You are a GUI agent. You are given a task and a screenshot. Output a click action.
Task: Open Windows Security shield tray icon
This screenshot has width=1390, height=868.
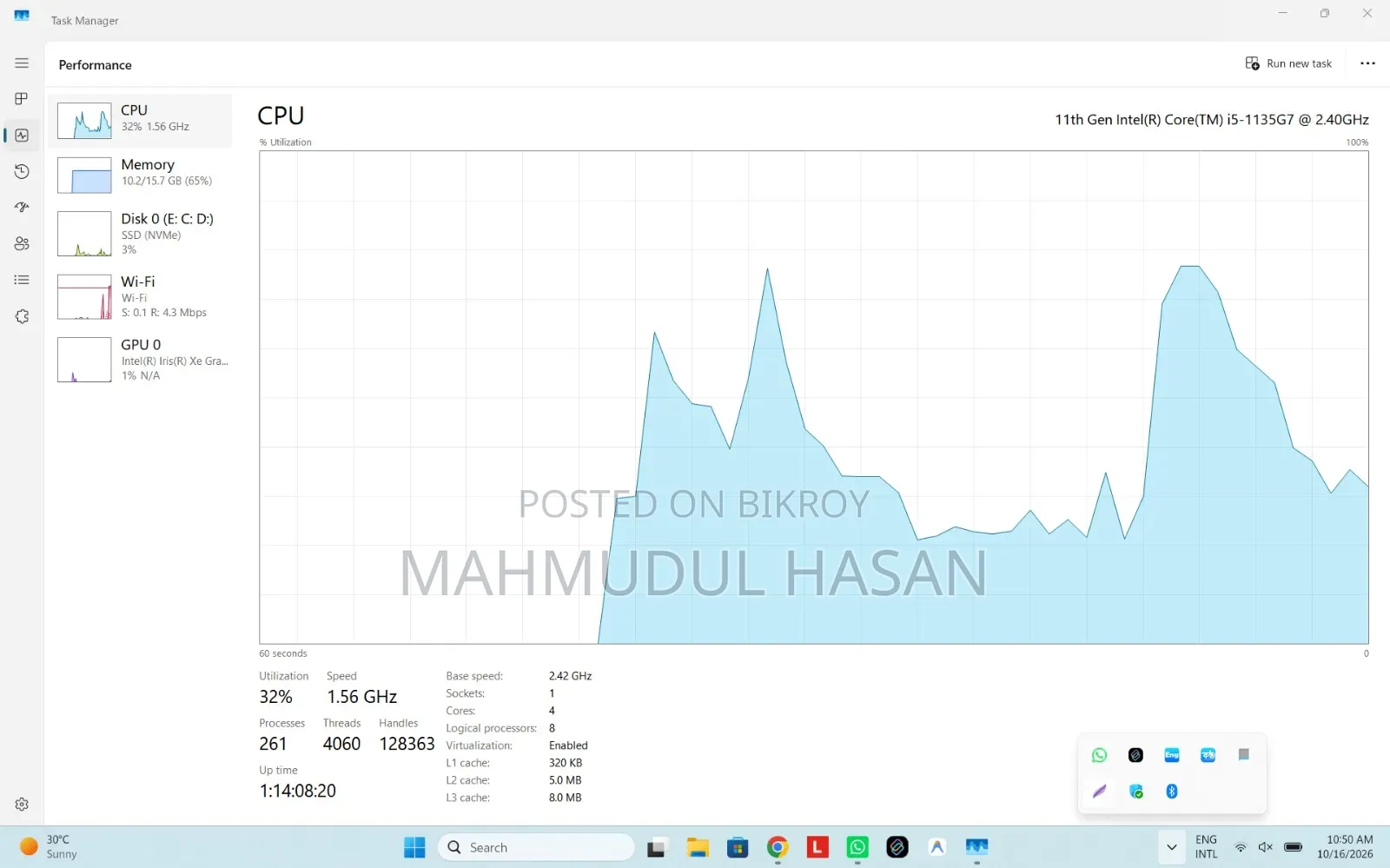pos(1135,792)
